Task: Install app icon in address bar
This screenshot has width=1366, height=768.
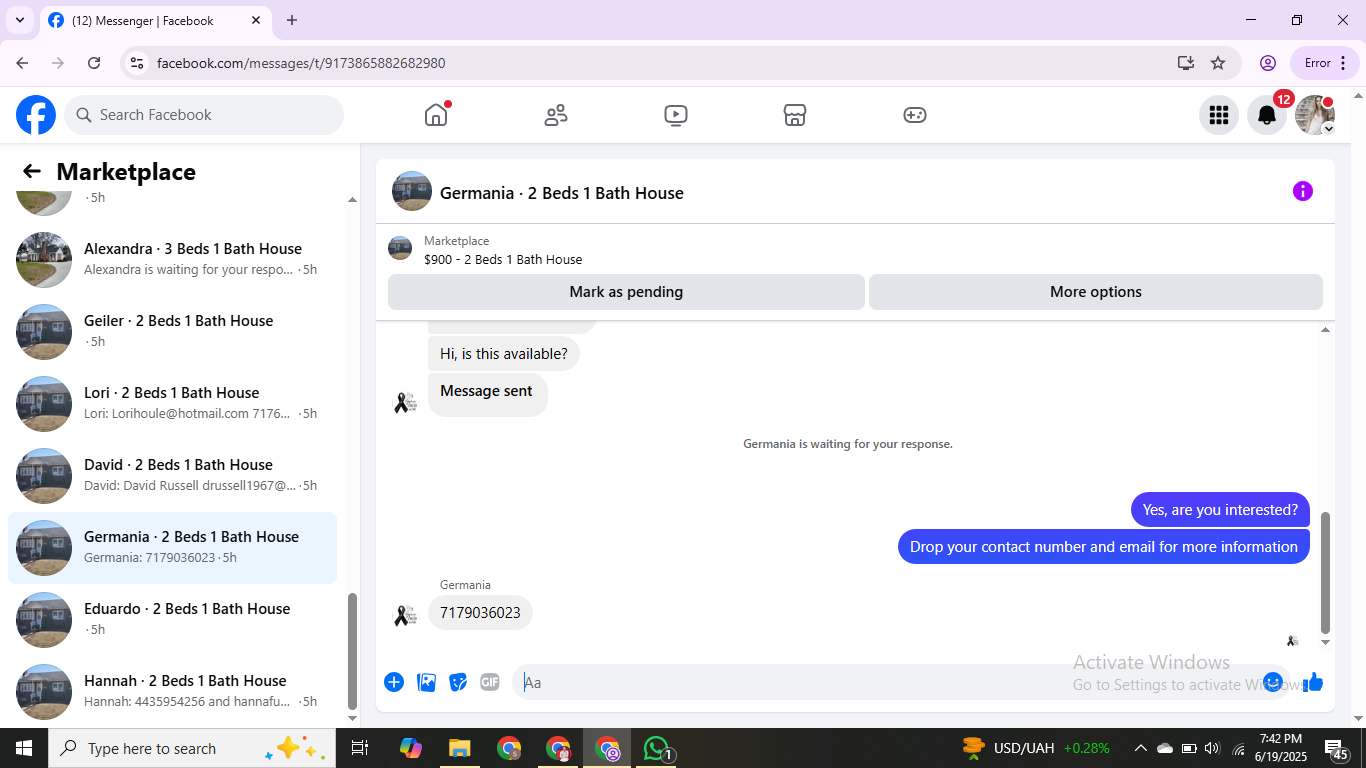Action: coord(1186,63)
